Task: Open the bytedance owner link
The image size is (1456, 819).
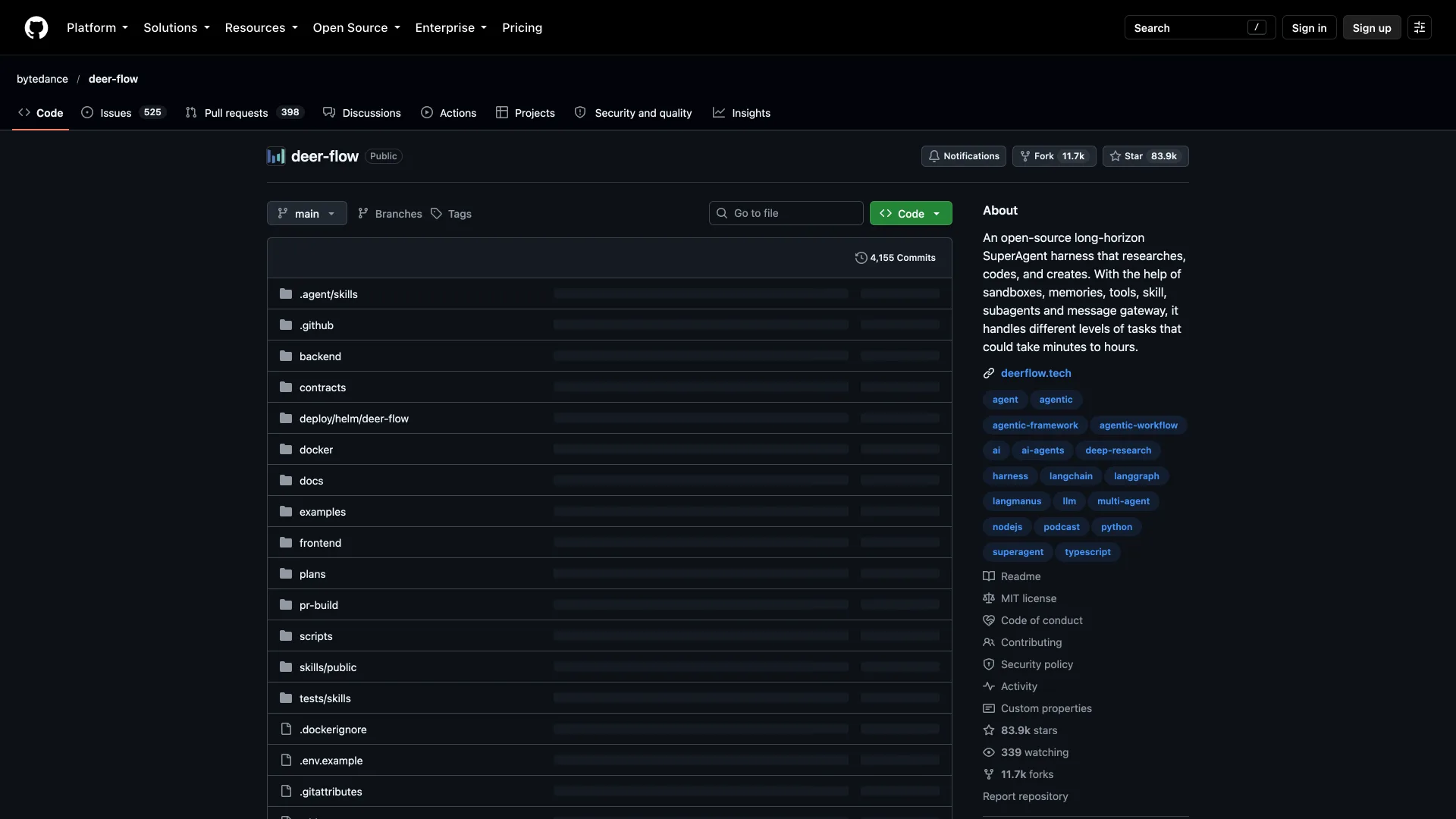Action: [x=42, y=79]
